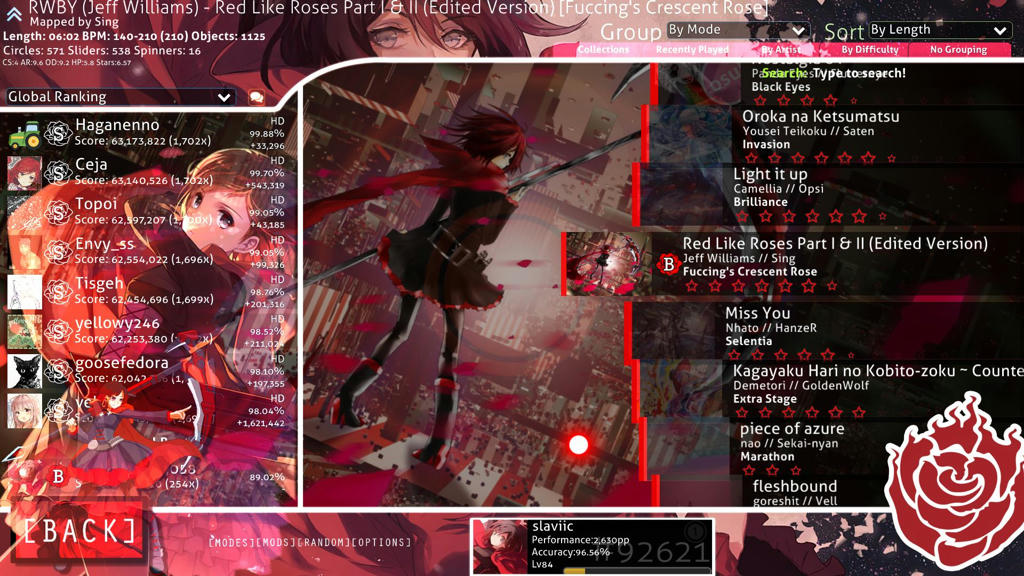Select the Kagayaku Hari no Kobito-zoku cover thumbnail
This screenshot has height=576, width=1024.
click(x=681, y=389)
